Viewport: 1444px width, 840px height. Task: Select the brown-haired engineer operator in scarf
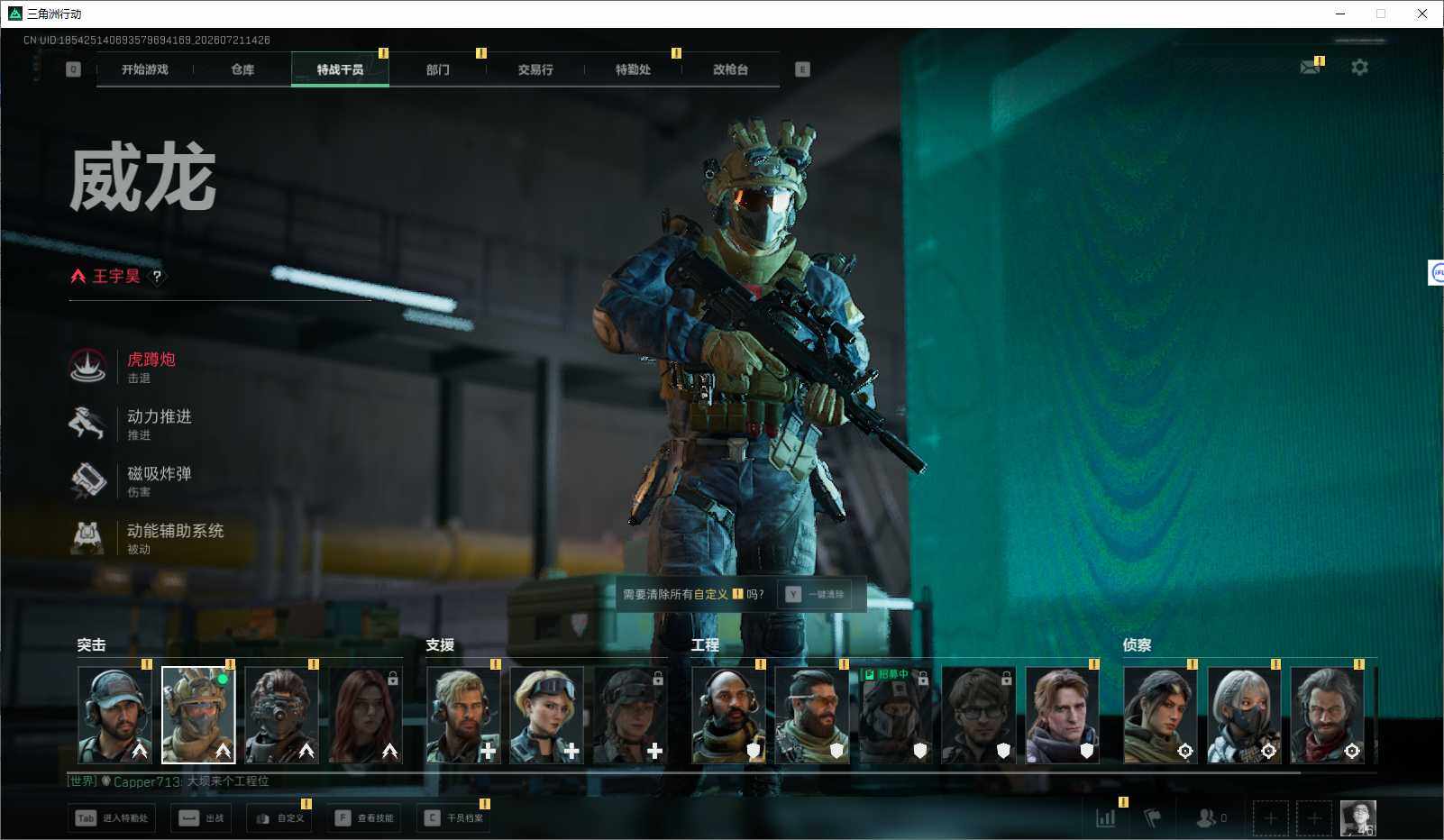tap(1062, 715)
